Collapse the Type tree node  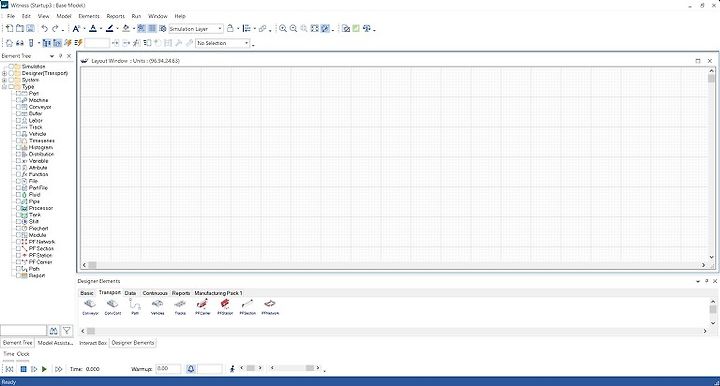coord(5,87)
